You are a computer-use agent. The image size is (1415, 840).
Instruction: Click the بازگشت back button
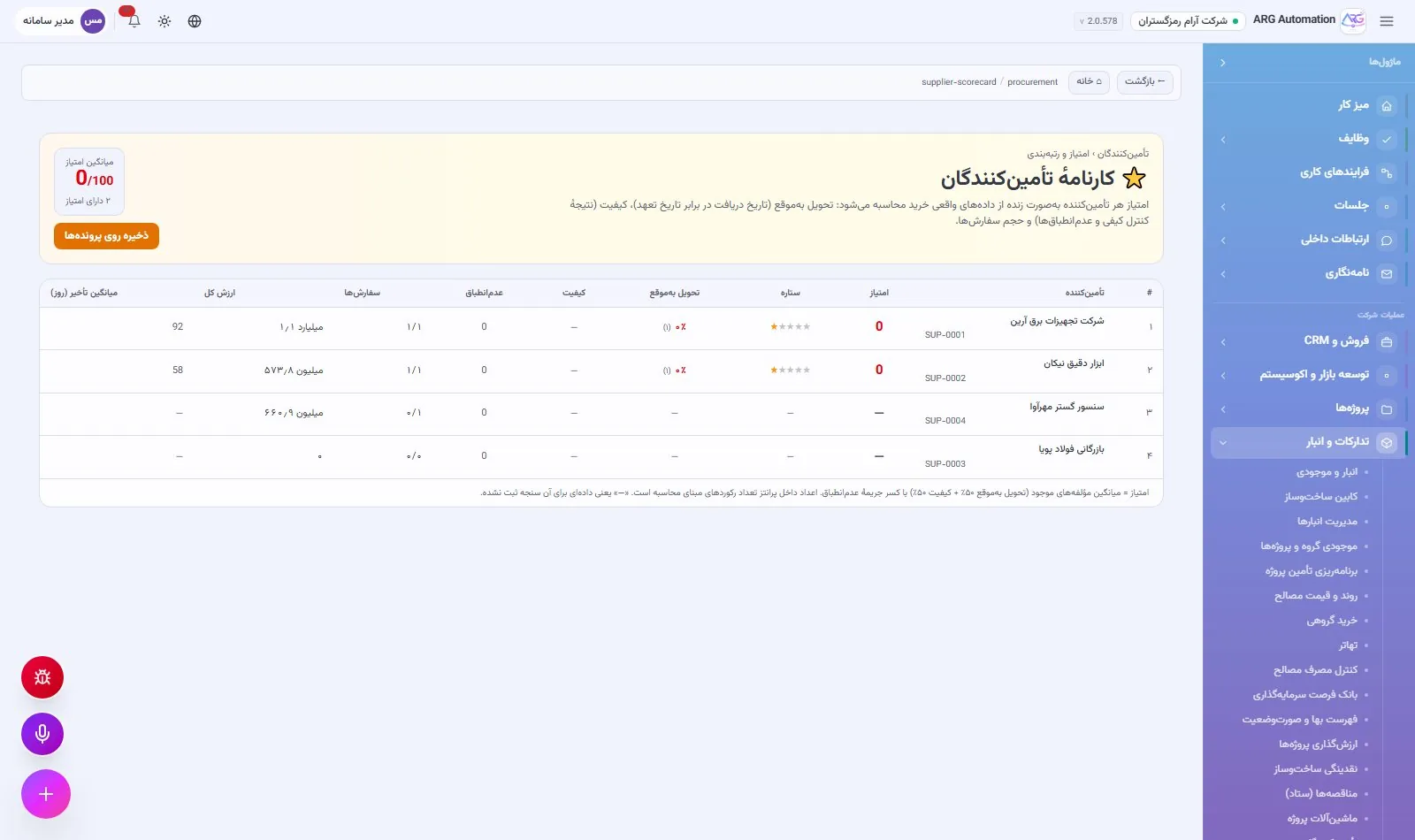[1144, 81]
